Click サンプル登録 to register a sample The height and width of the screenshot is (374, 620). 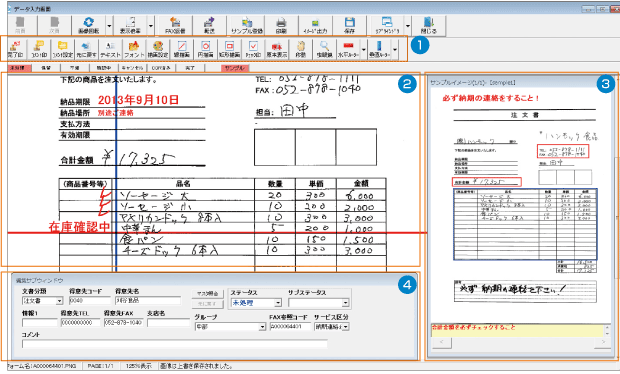(x=247, y=26)
